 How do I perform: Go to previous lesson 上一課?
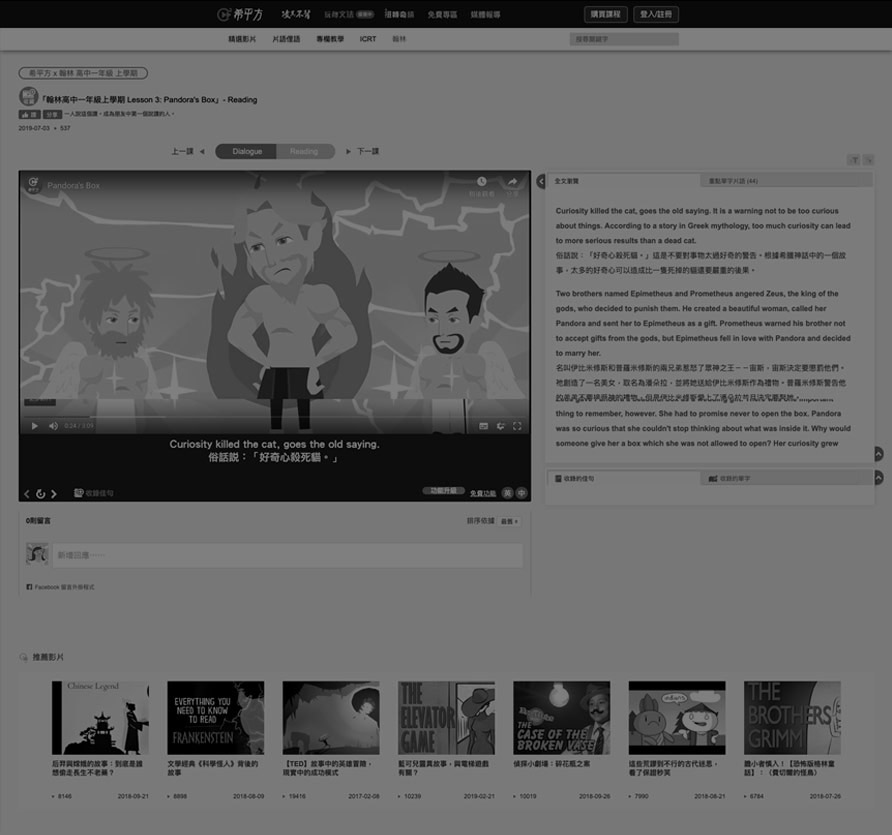coord(188,151)
